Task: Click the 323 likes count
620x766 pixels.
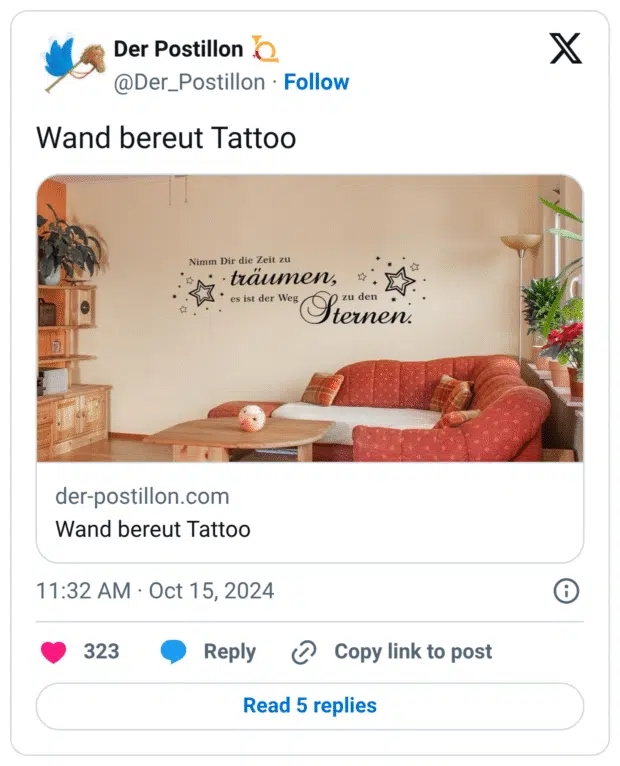Action: (101, 652)
